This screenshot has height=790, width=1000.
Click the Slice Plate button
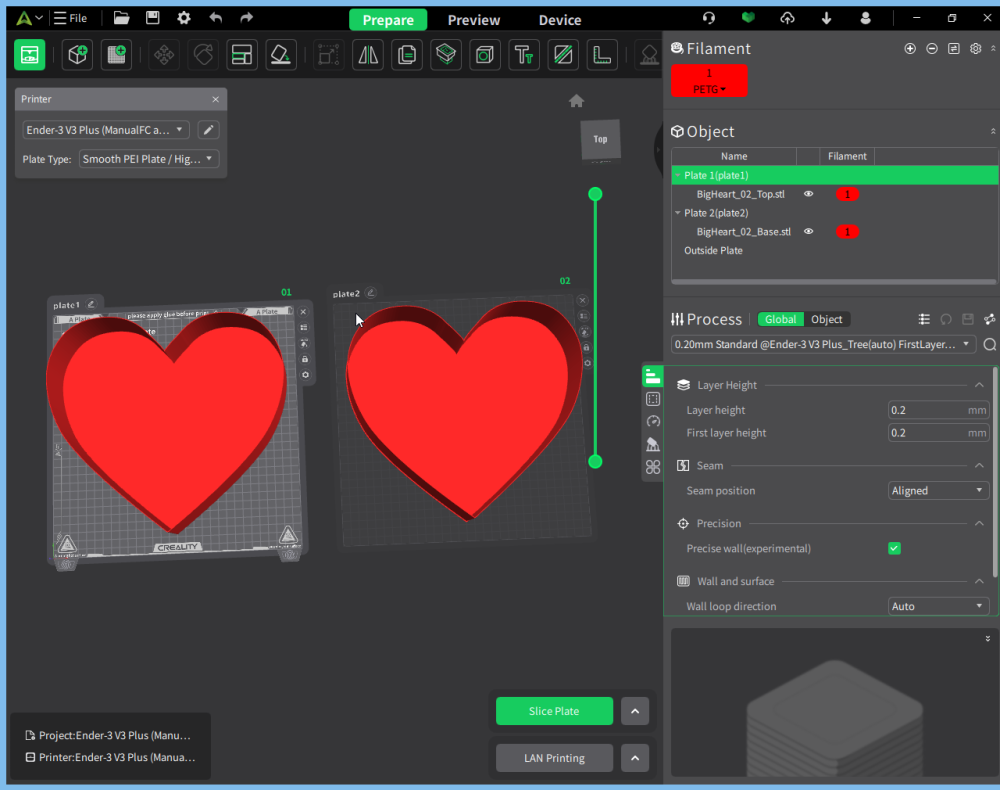(x=554, y=711)
